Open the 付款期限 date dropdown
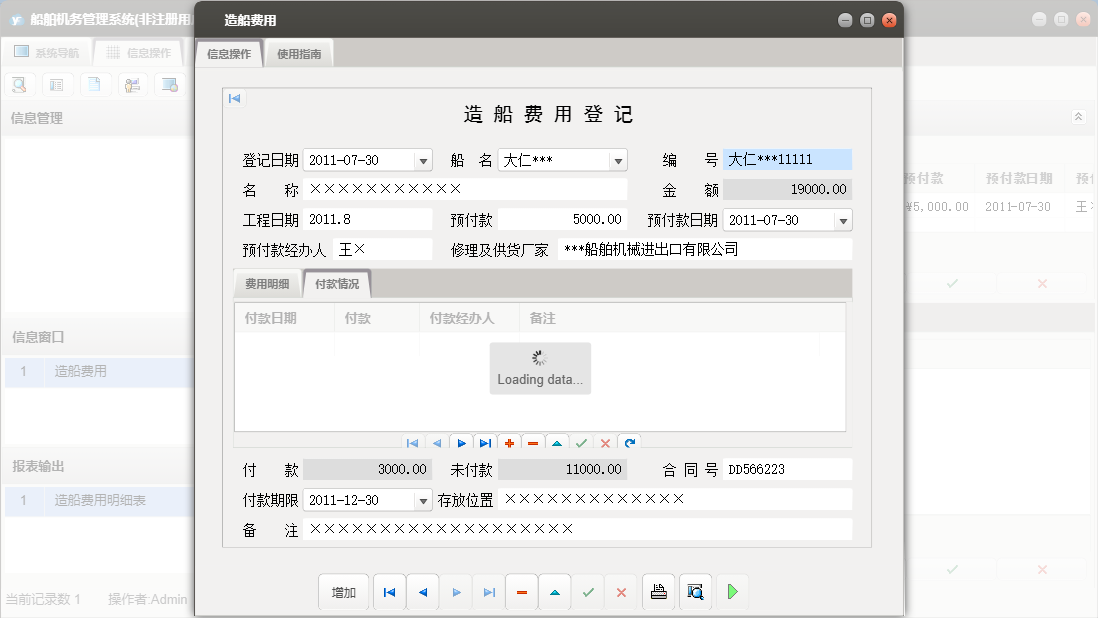Viewport: 1098px width, 618px height. pos(423,499)
